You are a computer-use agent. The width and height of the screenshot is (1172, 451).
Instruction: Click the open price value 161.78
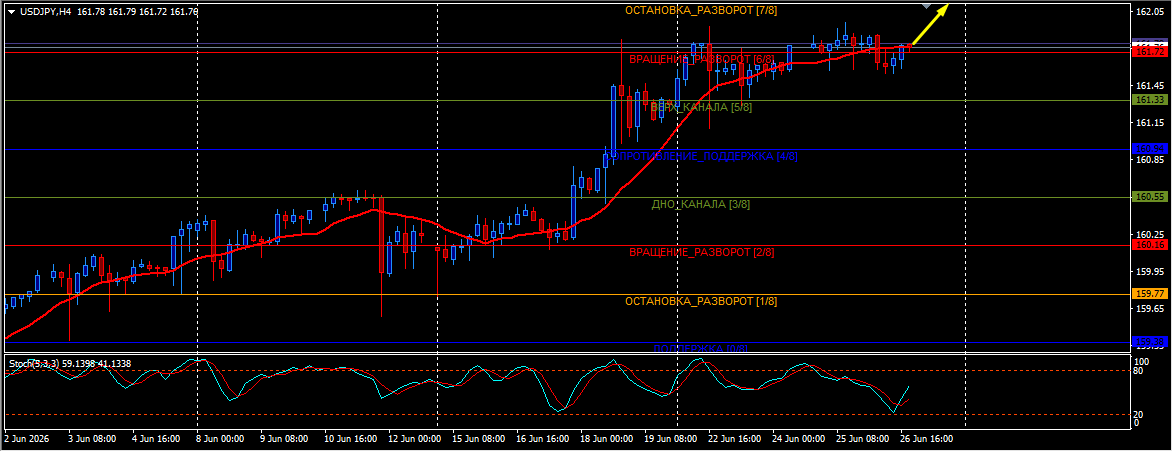(89, 12)
